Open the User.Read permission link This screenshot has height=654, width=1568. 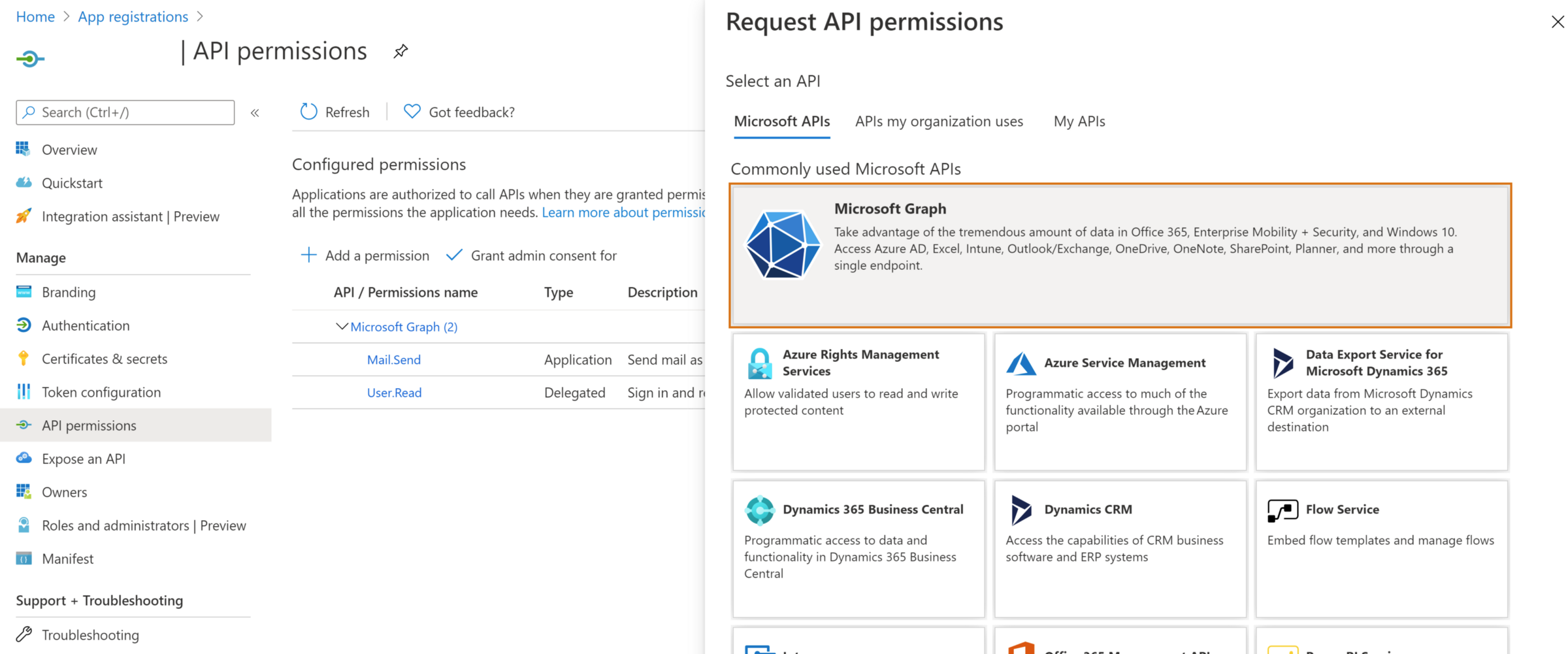click(394, 392)
